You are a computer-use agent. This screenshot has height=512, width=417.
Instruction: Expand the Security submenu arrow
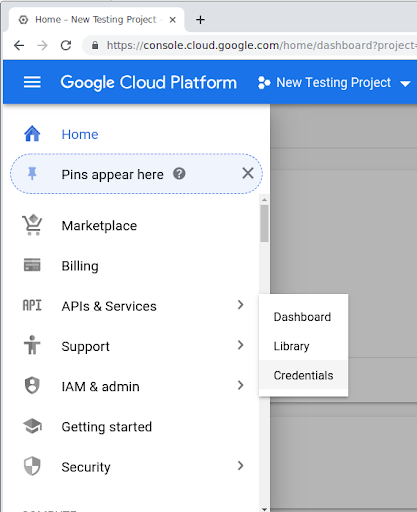(x=241, y=466)
